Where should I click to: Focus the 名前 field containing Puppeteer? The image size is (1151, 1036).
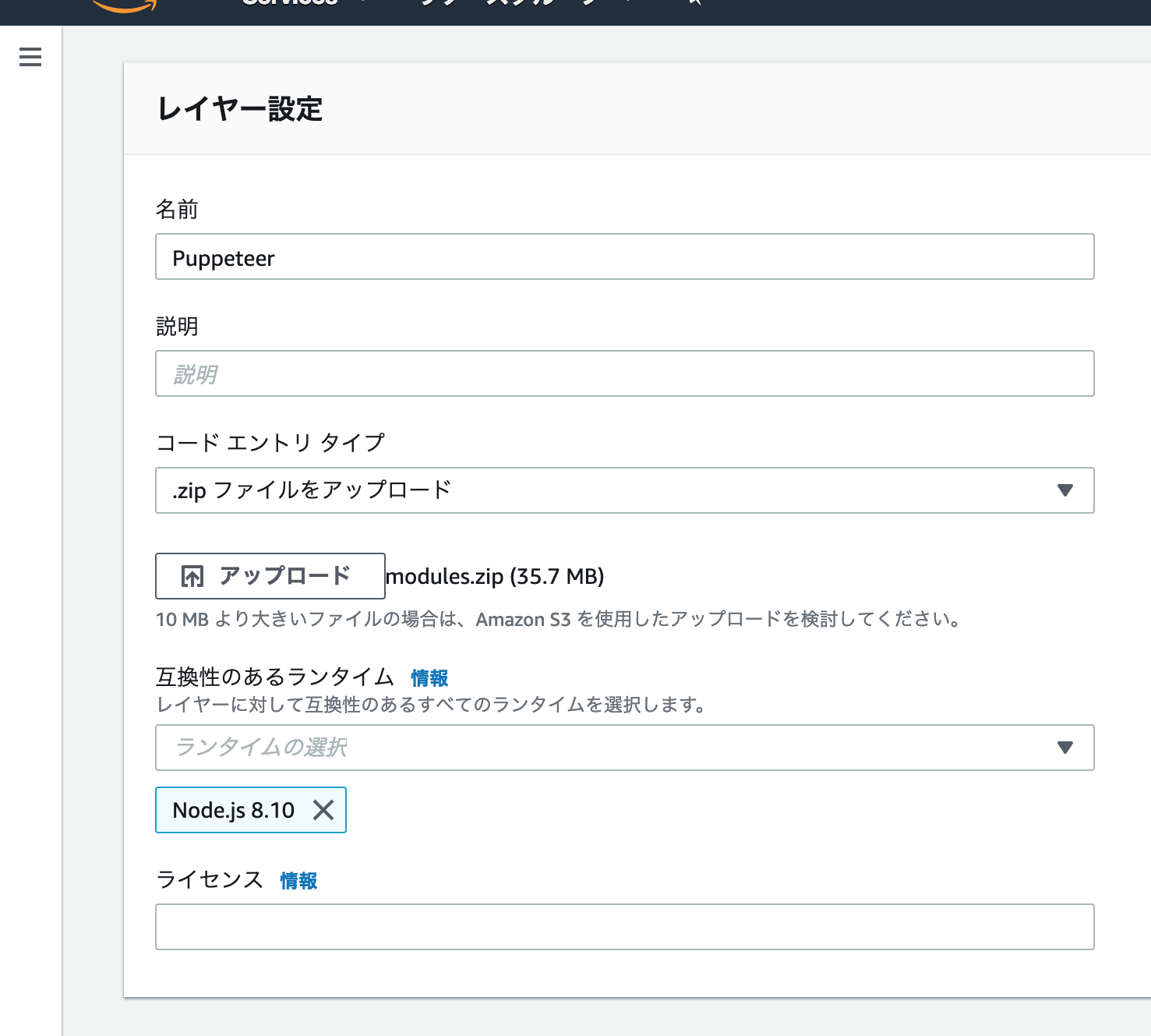(x=624, y=257)
